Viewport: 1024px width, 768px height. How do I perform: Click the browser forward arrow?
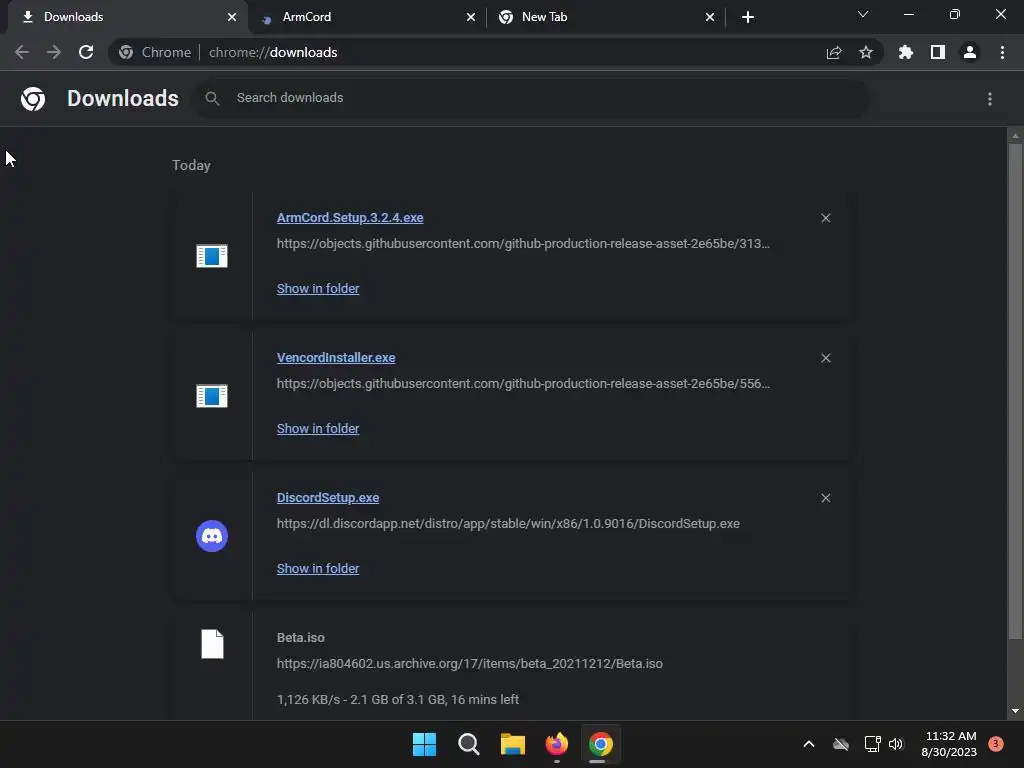[54, 52]
